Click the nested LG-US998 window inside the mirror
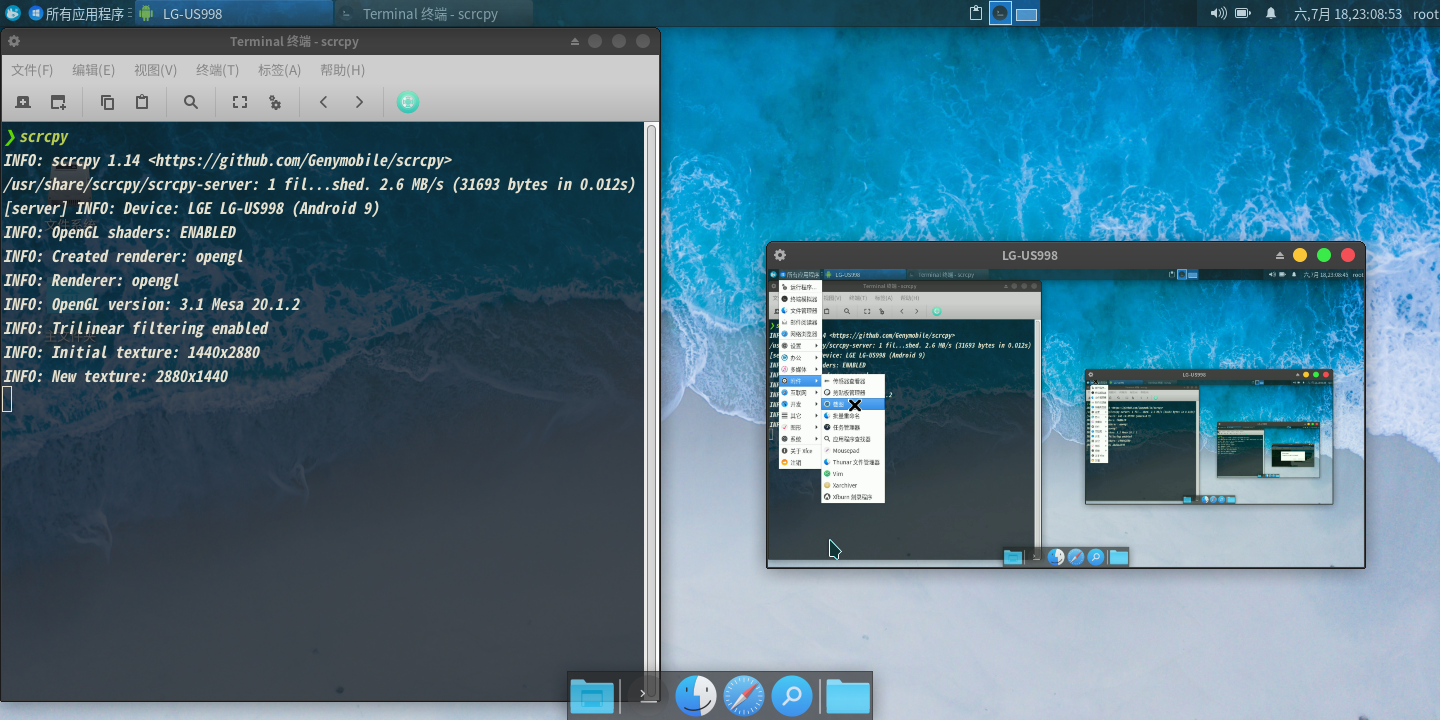The image size is (1440, 720). 1209,436
